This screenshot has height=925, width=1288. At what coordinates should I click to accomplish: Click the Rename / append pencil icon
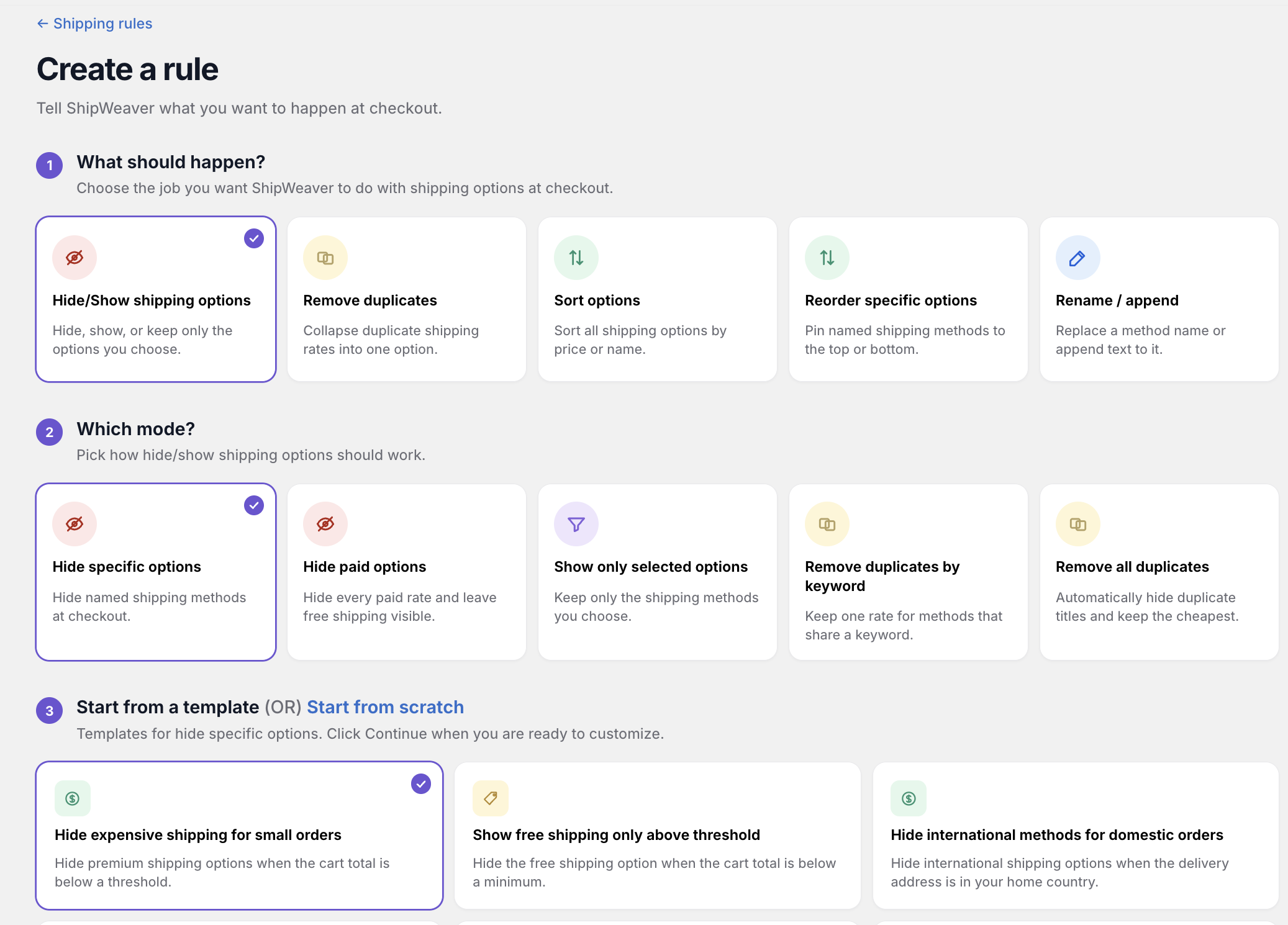(x=1078, y=258)
